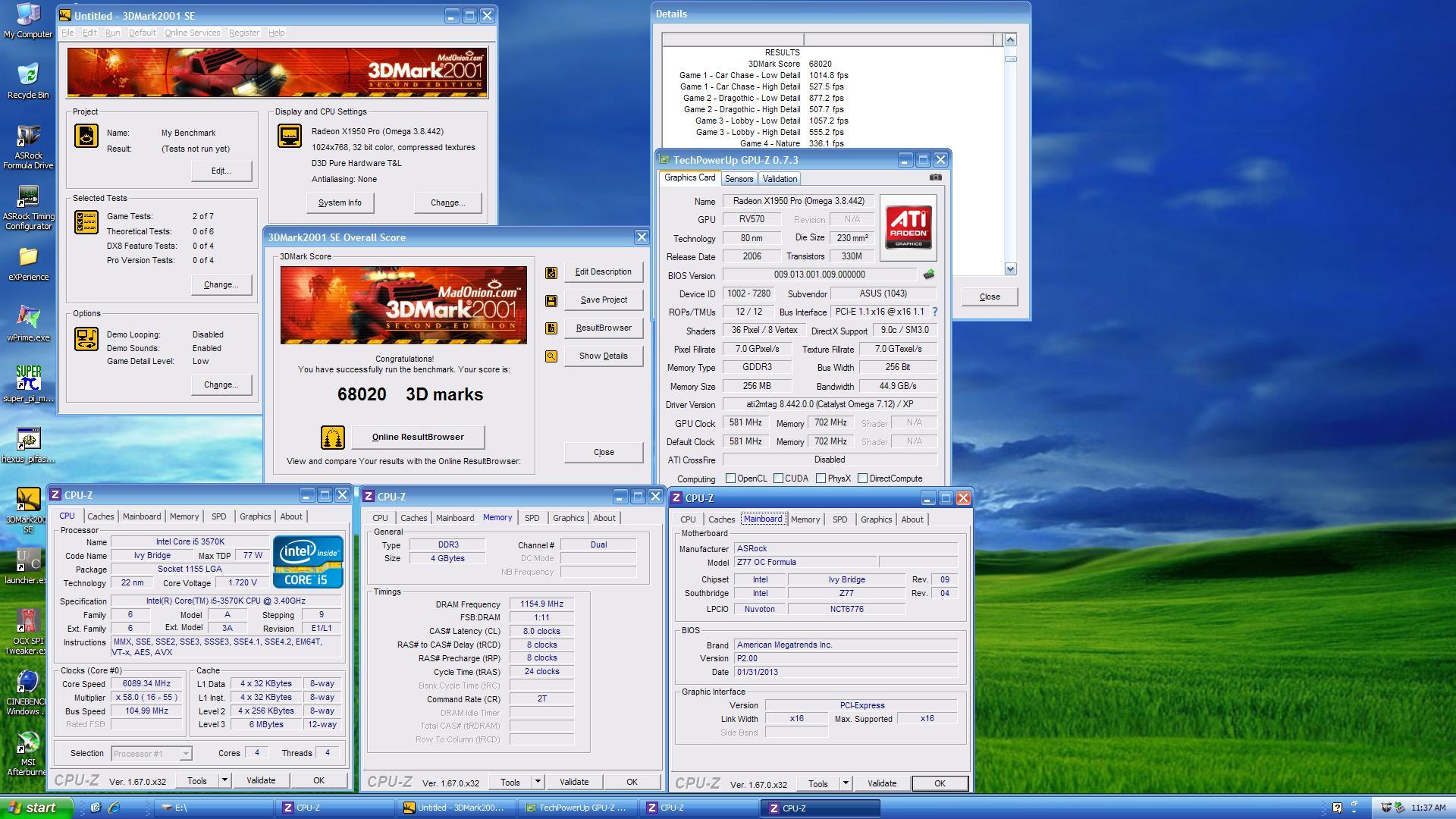Launch wPrime.exe desktop icon
Viewport: 1456px width, 819px height.
tap(28, 324)
